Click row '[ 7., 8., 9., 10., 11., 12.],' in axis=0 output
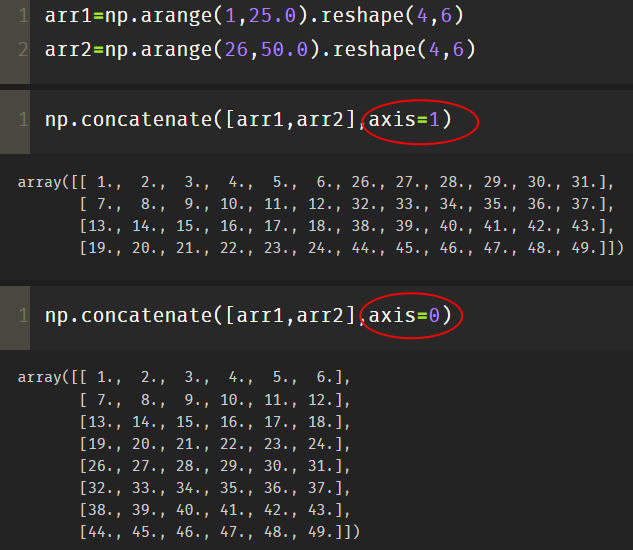The image size is (633, 550). (215, 400)
